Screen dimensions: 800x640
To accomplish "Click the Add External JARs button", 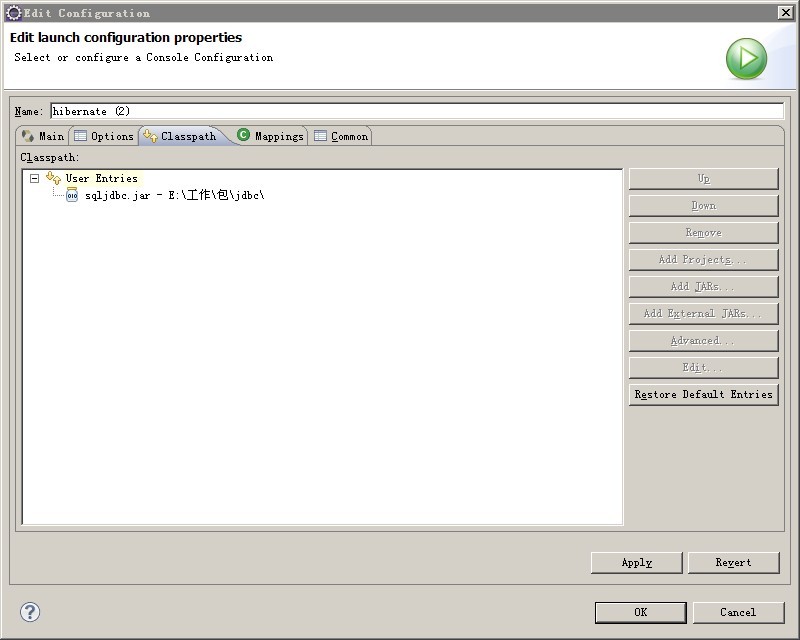I will click(x=703, y=313).
